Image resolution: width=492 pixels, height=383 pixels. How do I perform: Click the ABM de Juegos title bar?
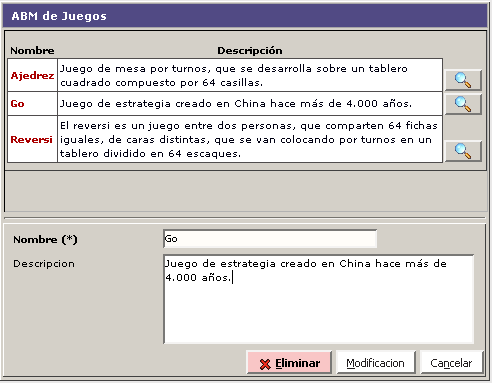point(245,16)
